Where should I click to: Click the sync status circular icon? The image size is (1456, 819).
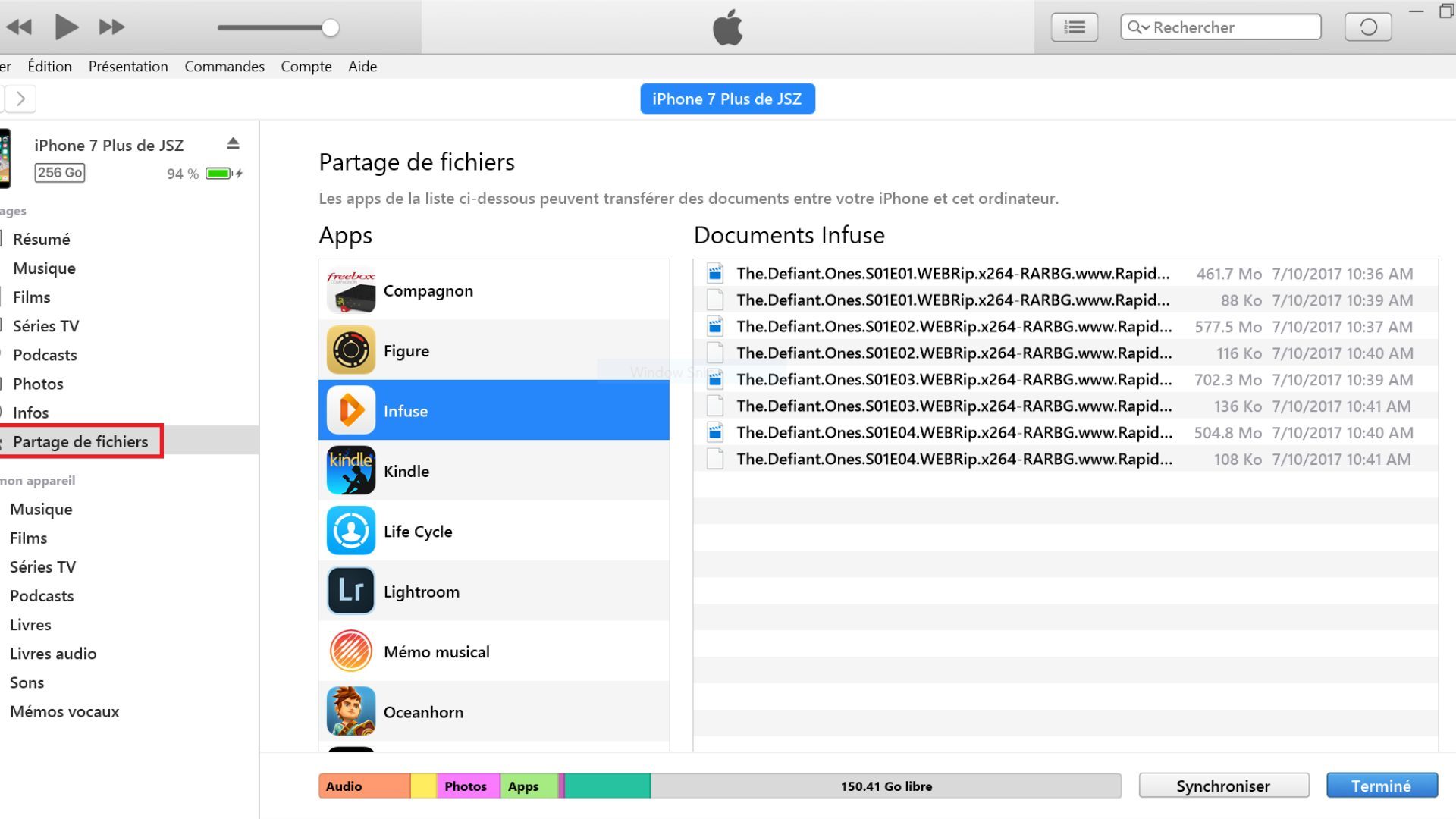click(x=1368, y=27)
